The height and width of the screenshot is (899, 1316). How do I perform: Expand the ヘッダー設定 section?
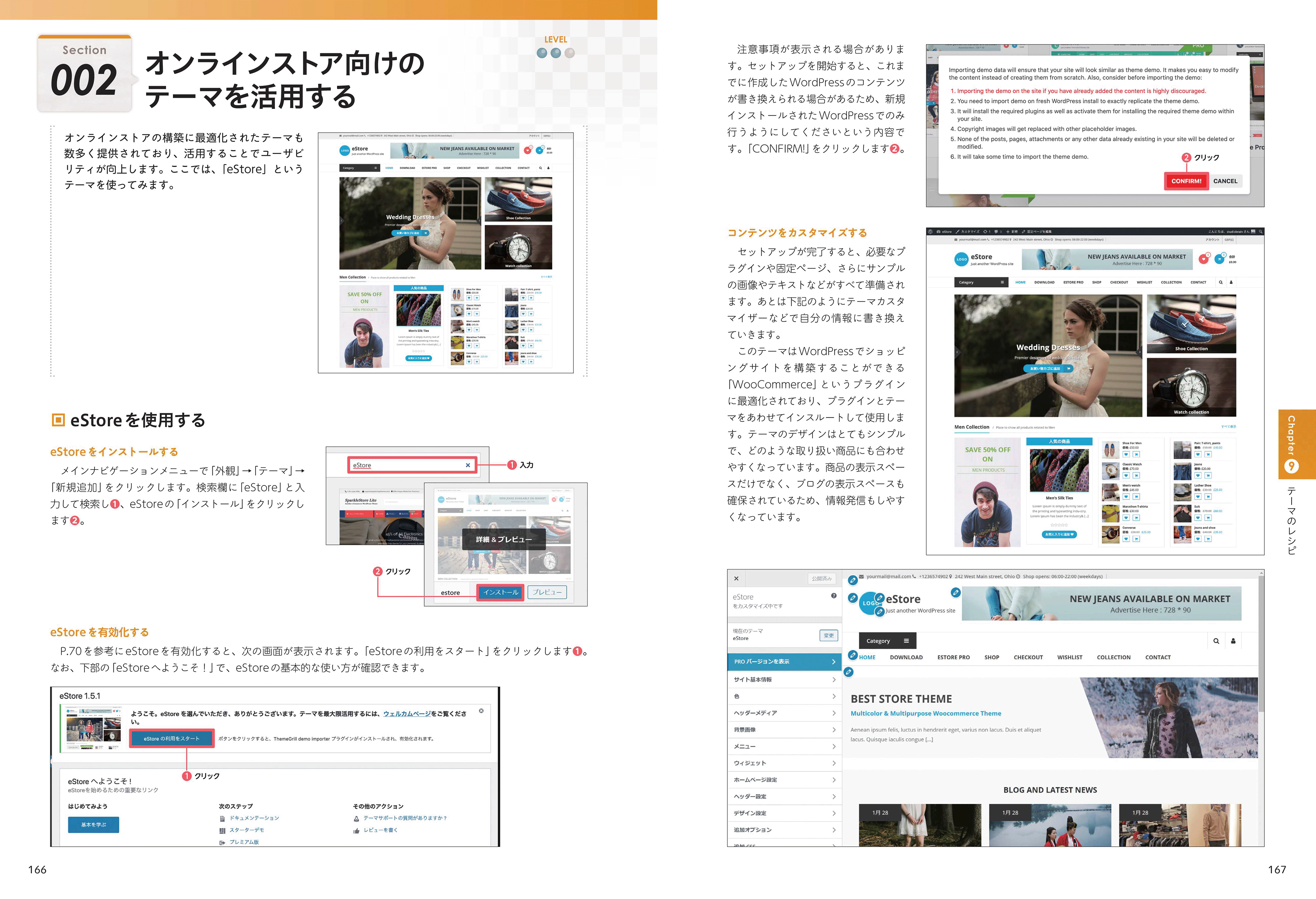[784, 796]
